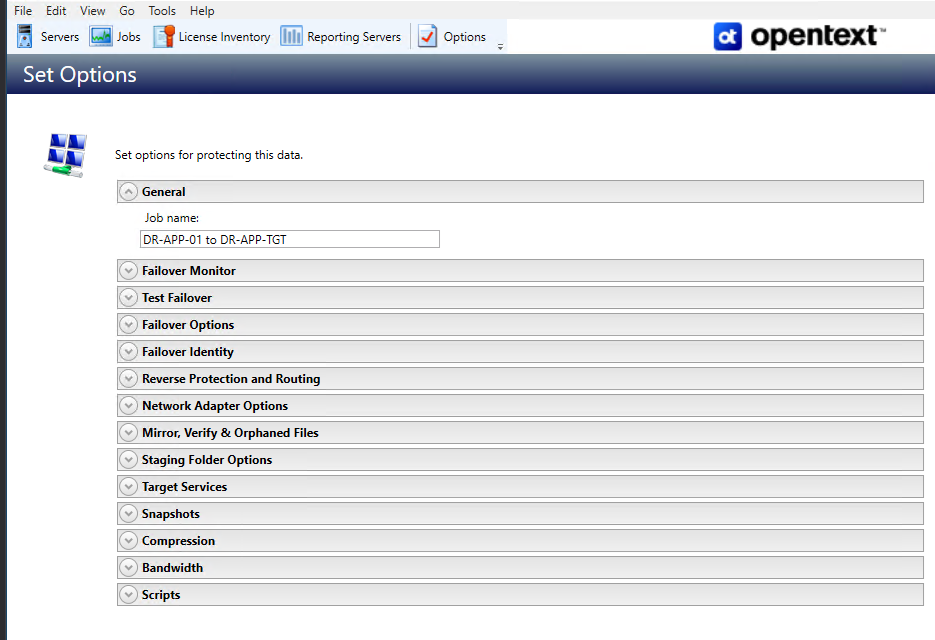This screenshot has width=935, height=640.
Task: Click the protection job monitors icon
Action: pyautogui.click(x=66, y=155)
